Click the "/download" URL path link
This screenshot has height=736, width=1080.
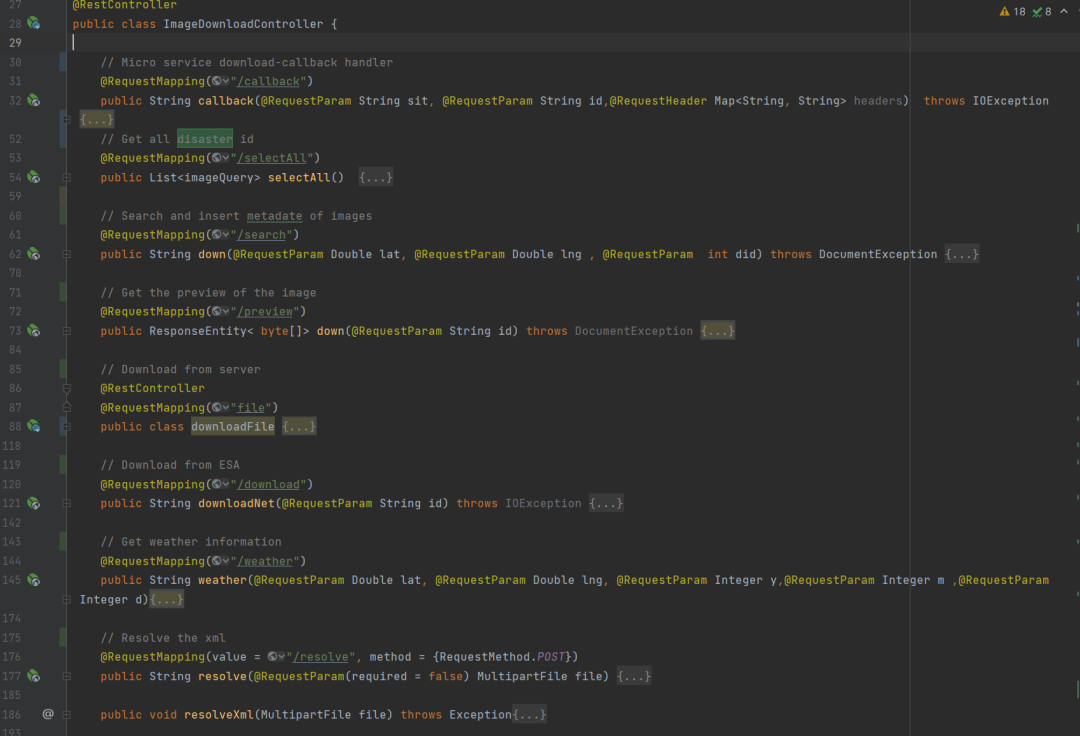click(x=272, y=484)
